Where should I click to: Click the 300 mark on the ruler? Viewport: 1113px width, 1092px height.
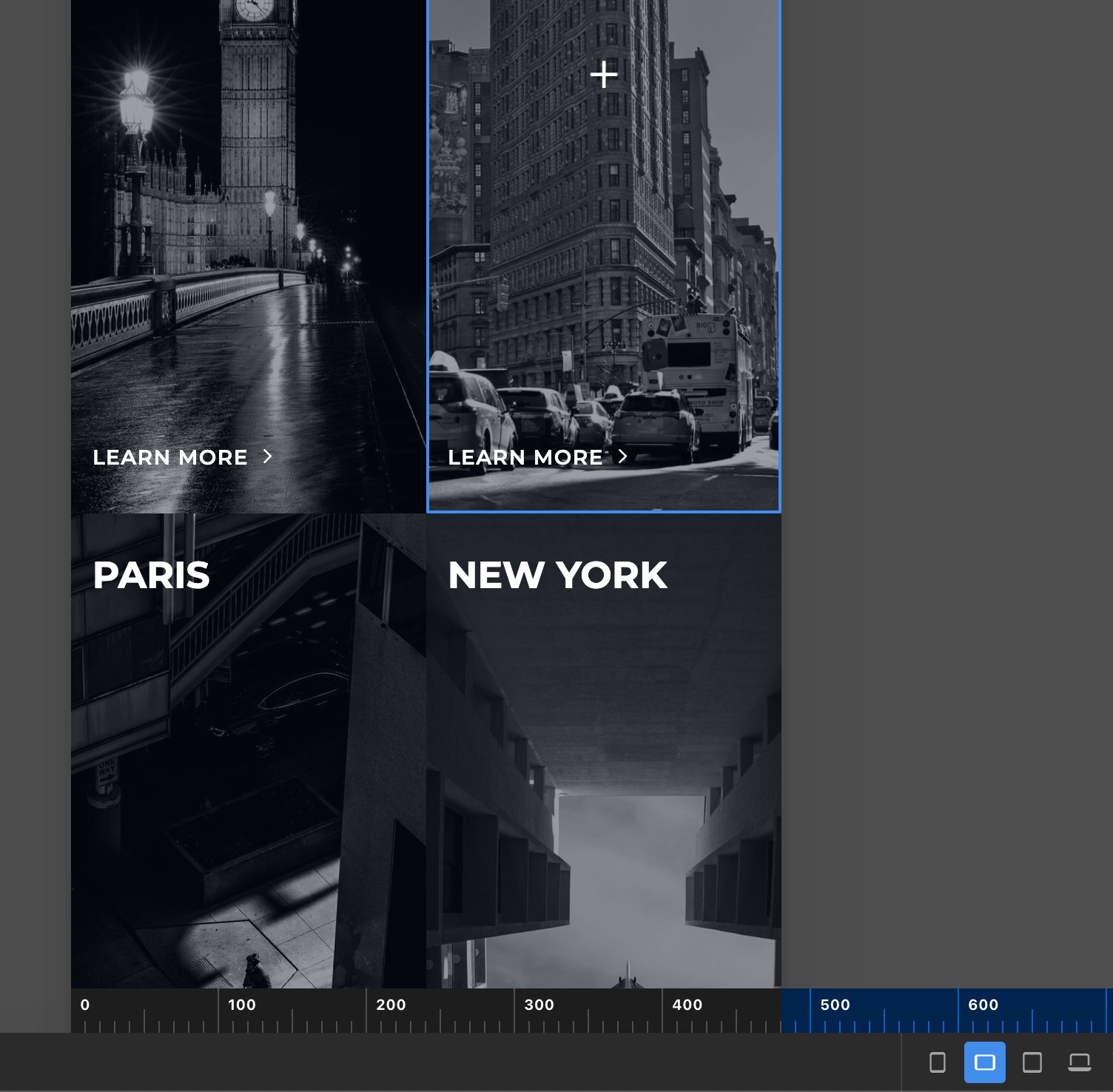(x=539, y=1005)
